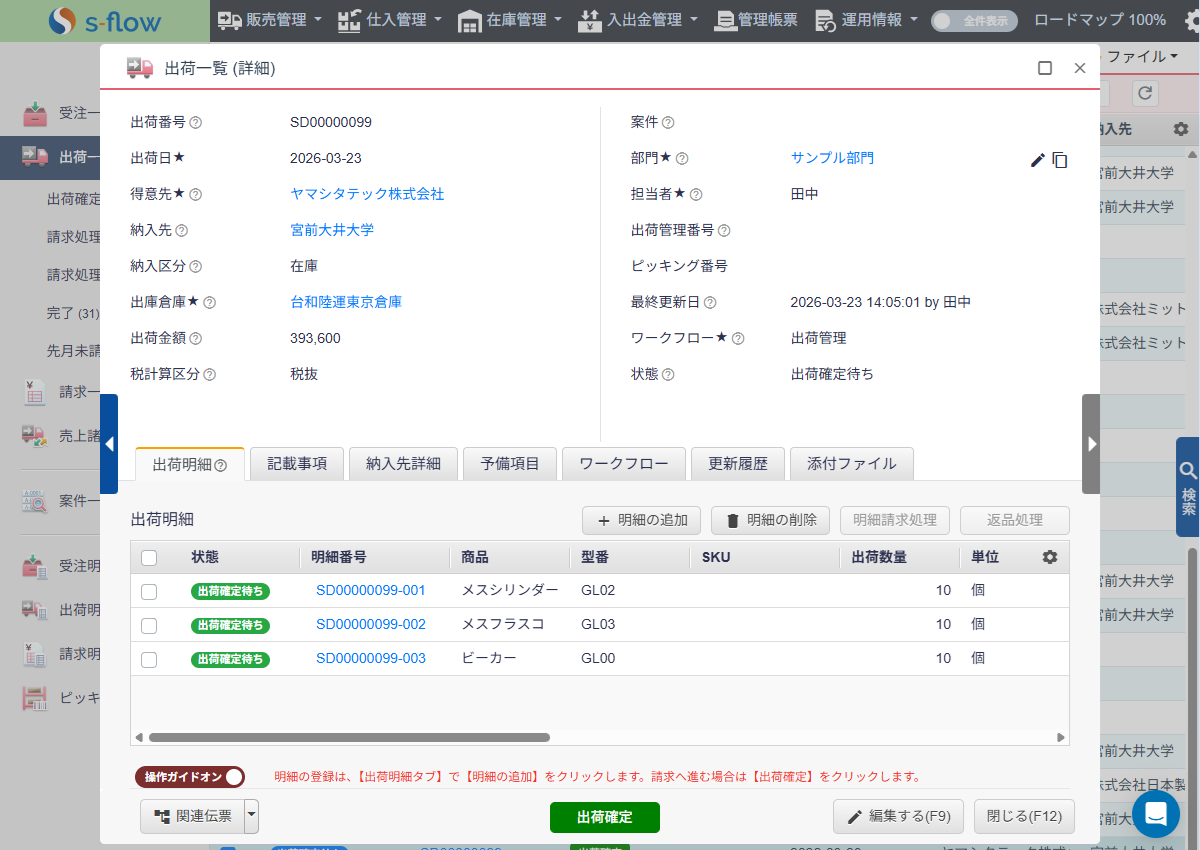Tick the select-all checkbox in table header

[x=149, y=557]
